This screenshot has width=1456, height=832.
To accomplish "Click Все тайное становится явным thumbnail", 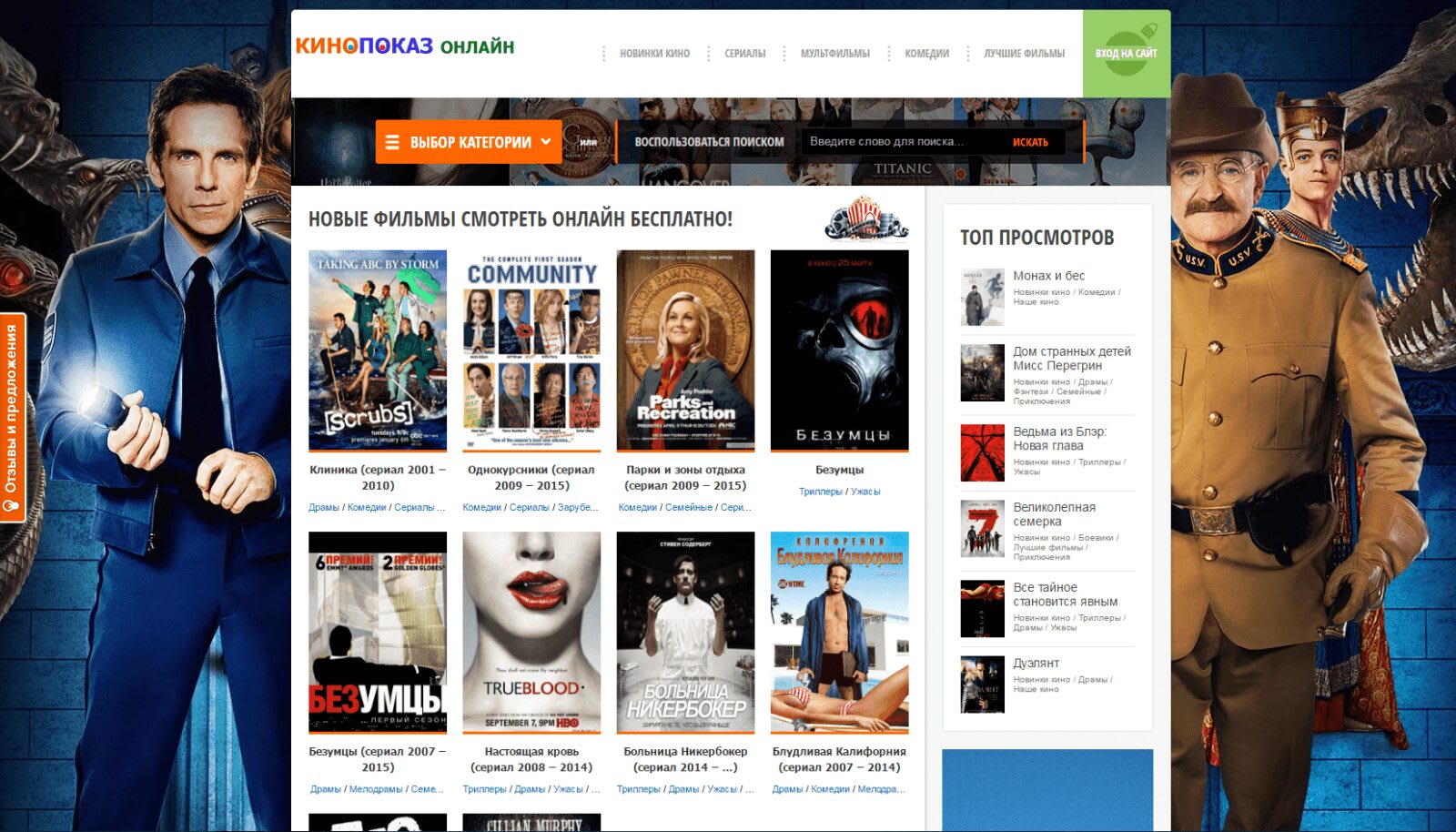I will [983, 608].
